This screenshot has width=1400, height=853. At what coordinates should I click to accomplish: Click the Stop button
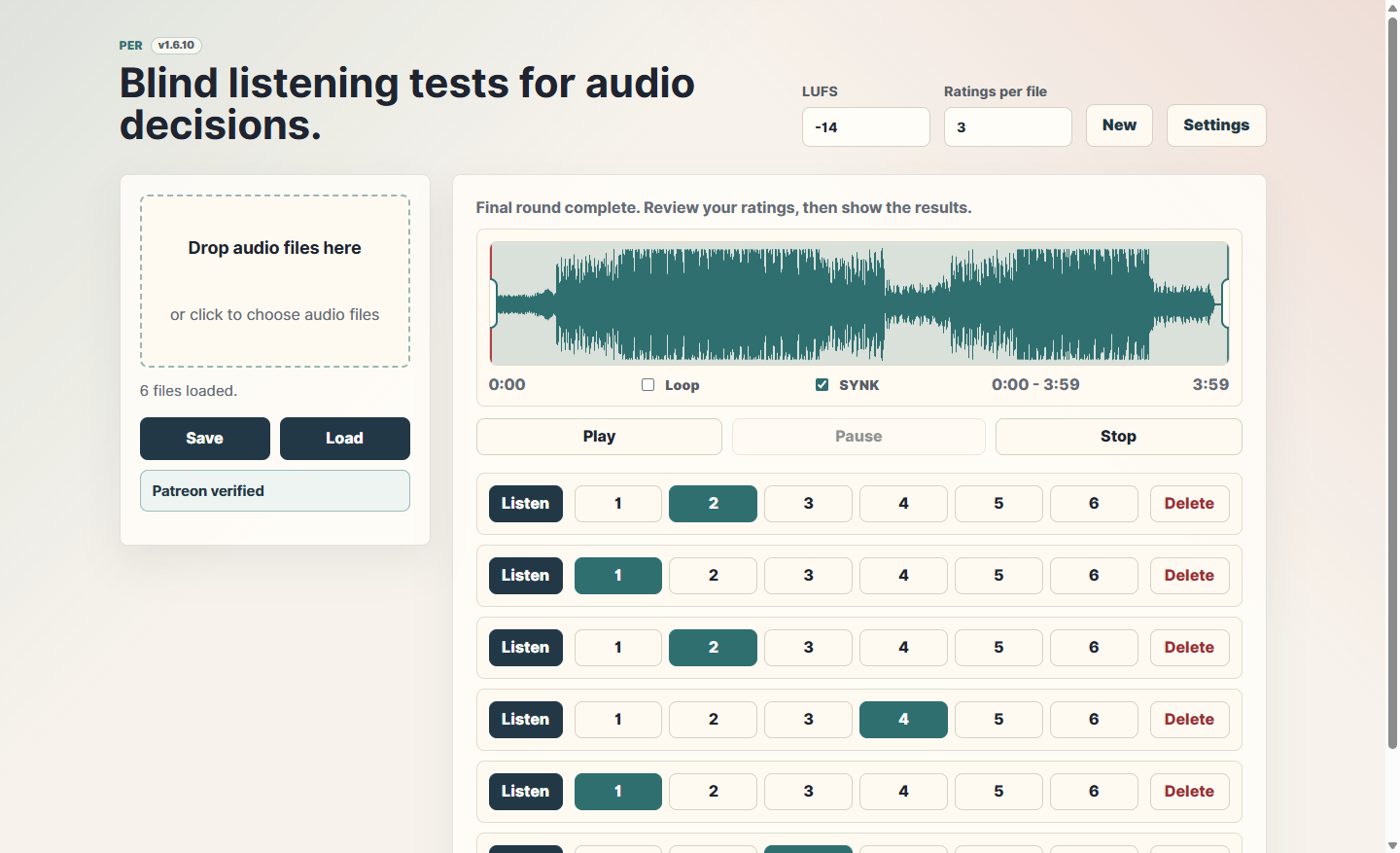pyautogui.click(x=1118, y=437)
